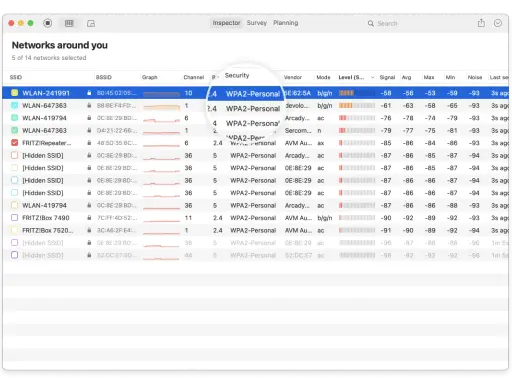Click '5 of 14 networks selected' text
This screenshot has width=512, height=384.
[x=49, y=58]
